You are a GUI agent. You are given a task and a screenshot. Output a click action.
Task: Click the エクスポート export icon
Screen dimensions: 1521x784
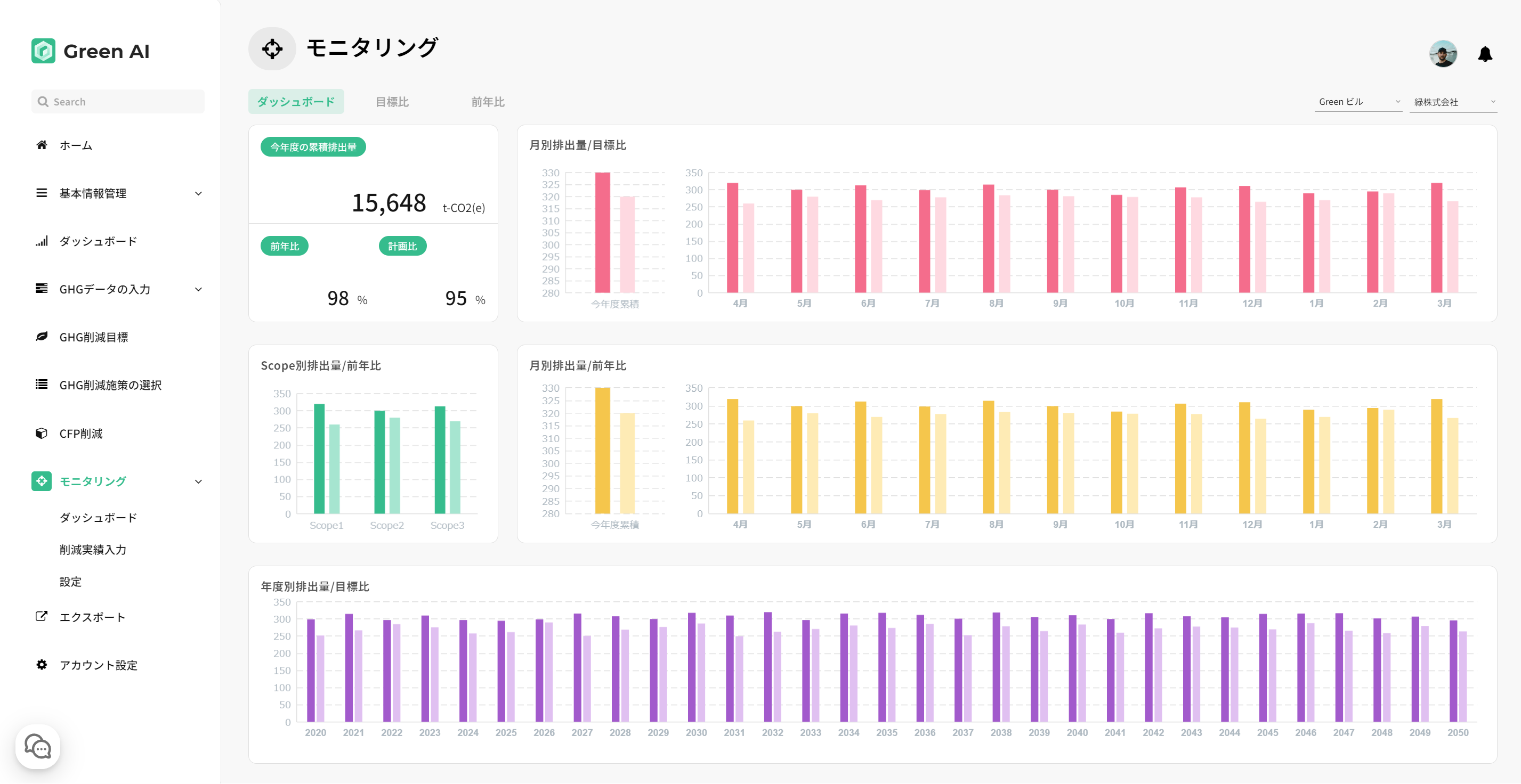pos(42,616)
